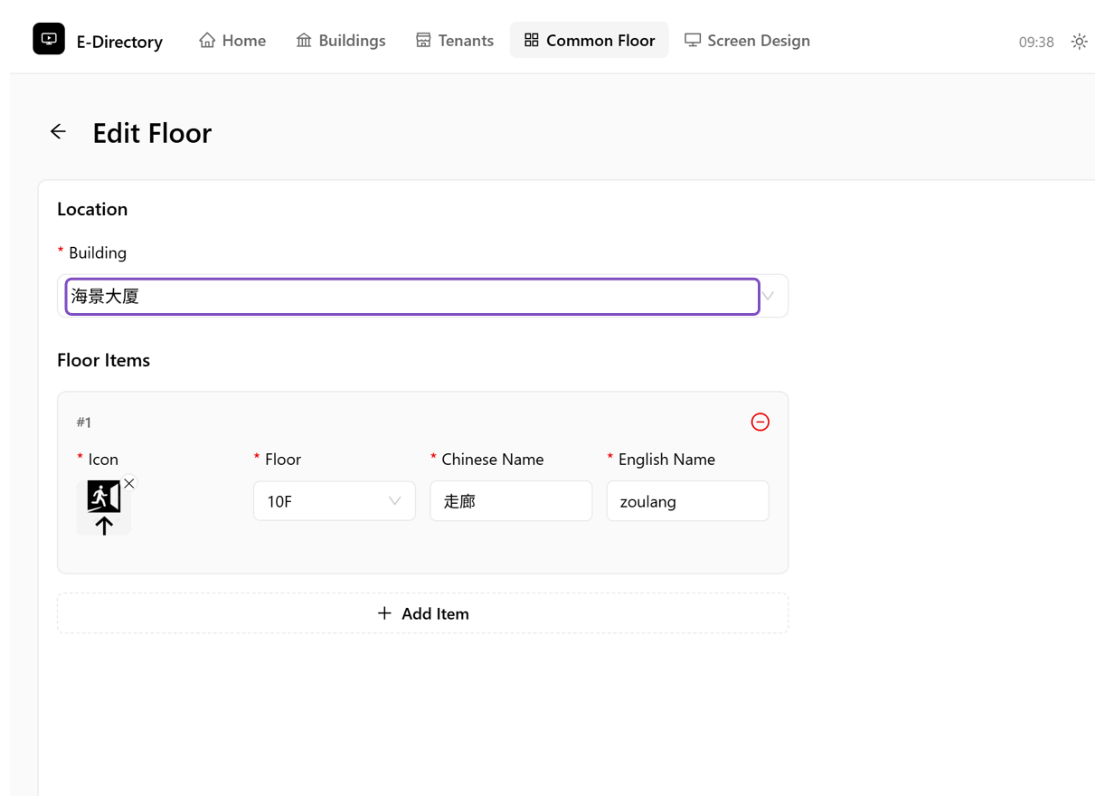Go back using the left arrow
Viewport: 1105px width, 807px height.
tap(58, 132)
